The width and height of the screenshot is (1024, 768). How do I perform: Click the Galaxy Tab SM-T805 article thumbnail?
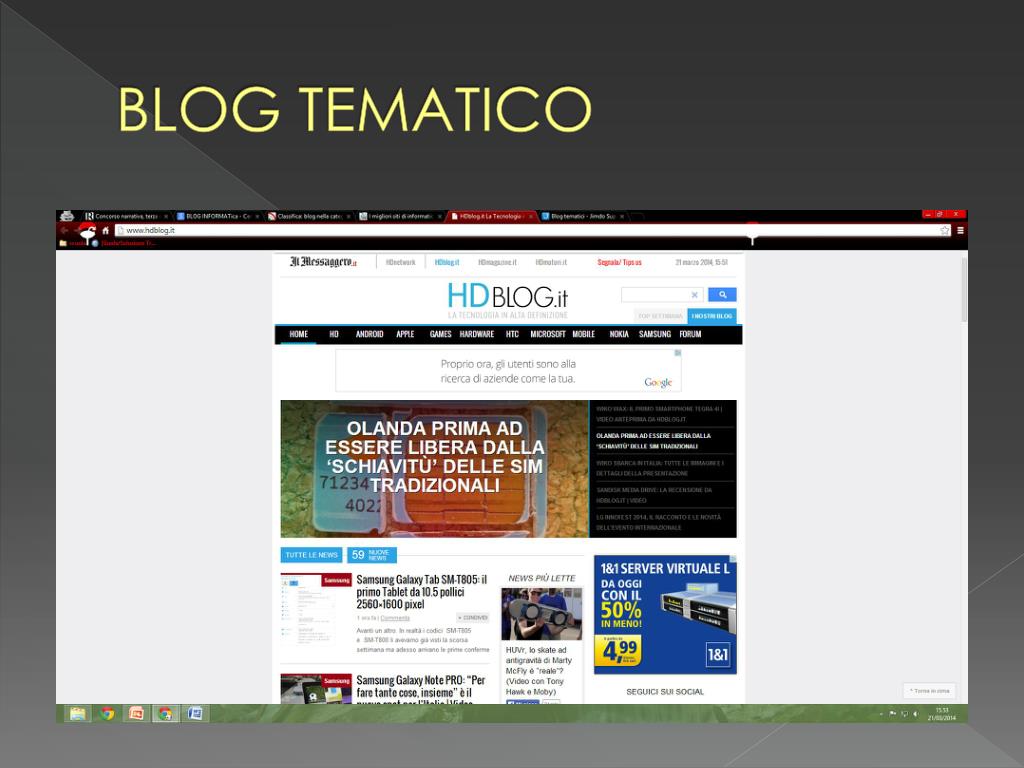coord(316,609)
